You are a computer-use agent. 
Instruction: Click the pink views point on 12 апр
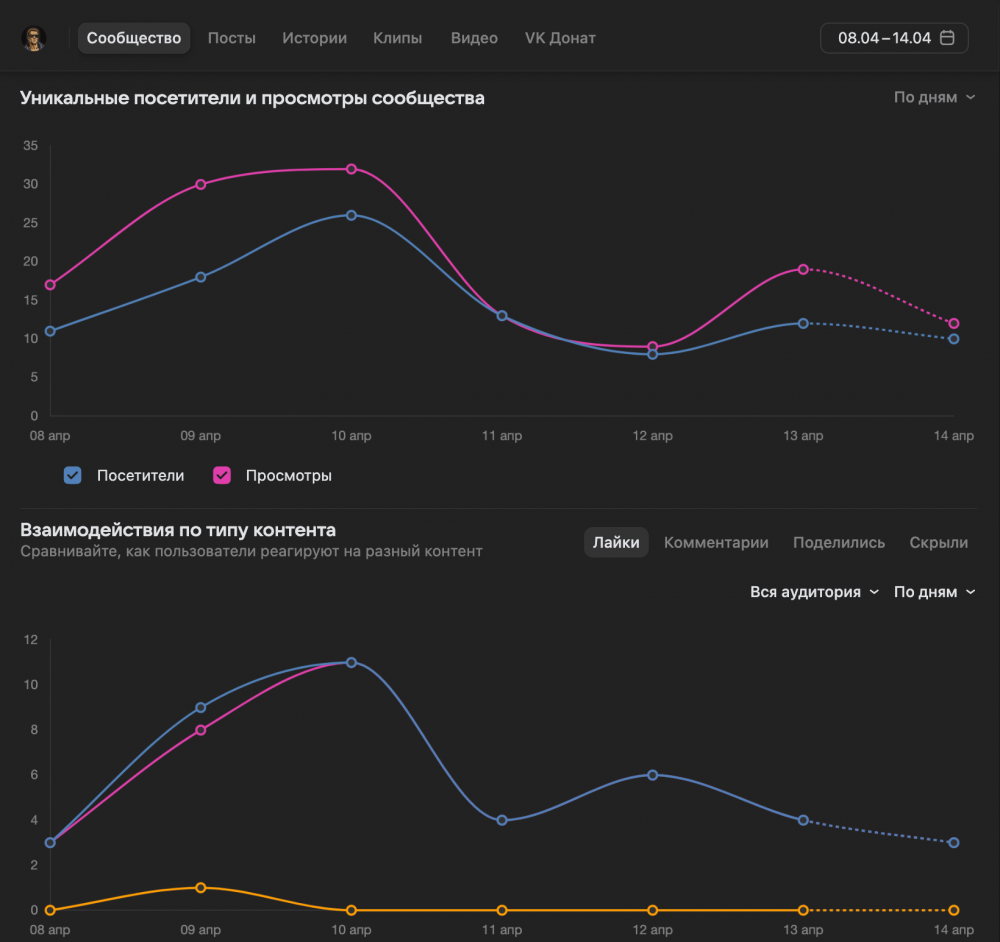pyautogui.click(x=652, y=346)
